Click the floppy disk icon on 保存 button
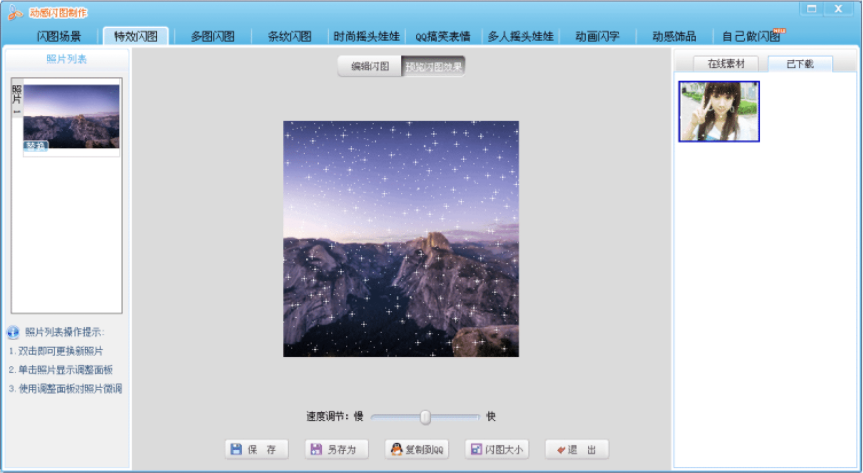This screenshot has width=863, height=473. pos(236,449)
